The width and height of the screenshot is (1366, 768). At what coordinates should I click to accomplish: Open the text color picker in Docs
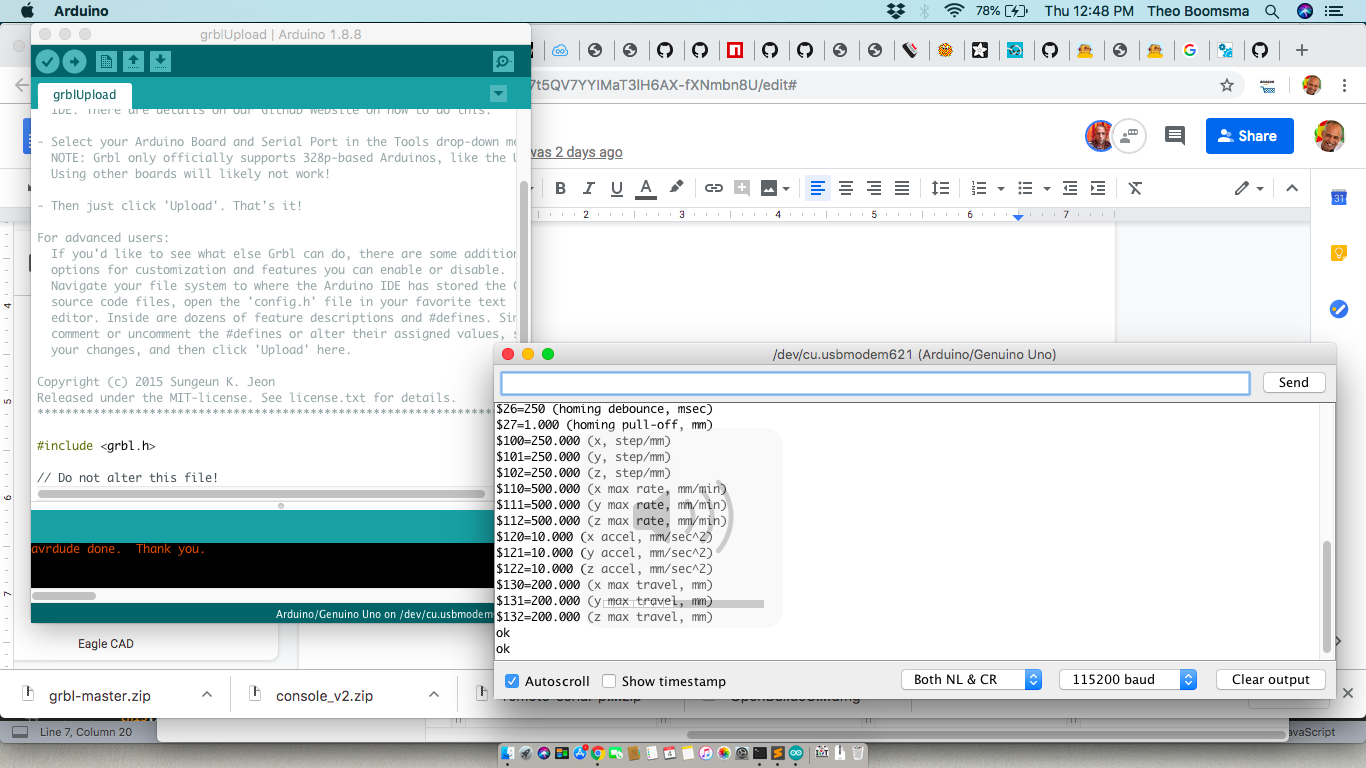(x=644, y=188)
